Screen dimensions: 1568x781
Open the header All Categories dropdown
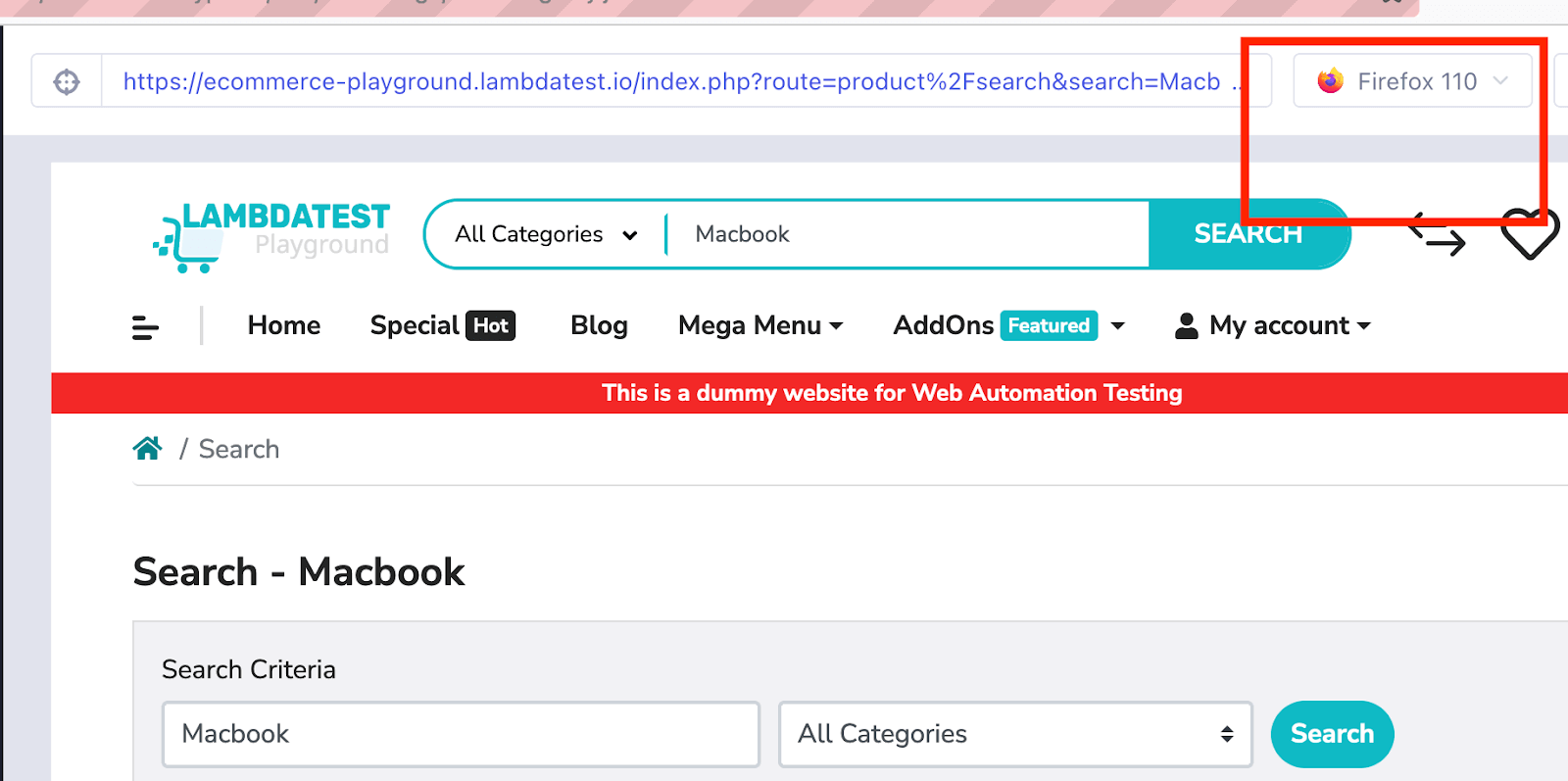546,234
